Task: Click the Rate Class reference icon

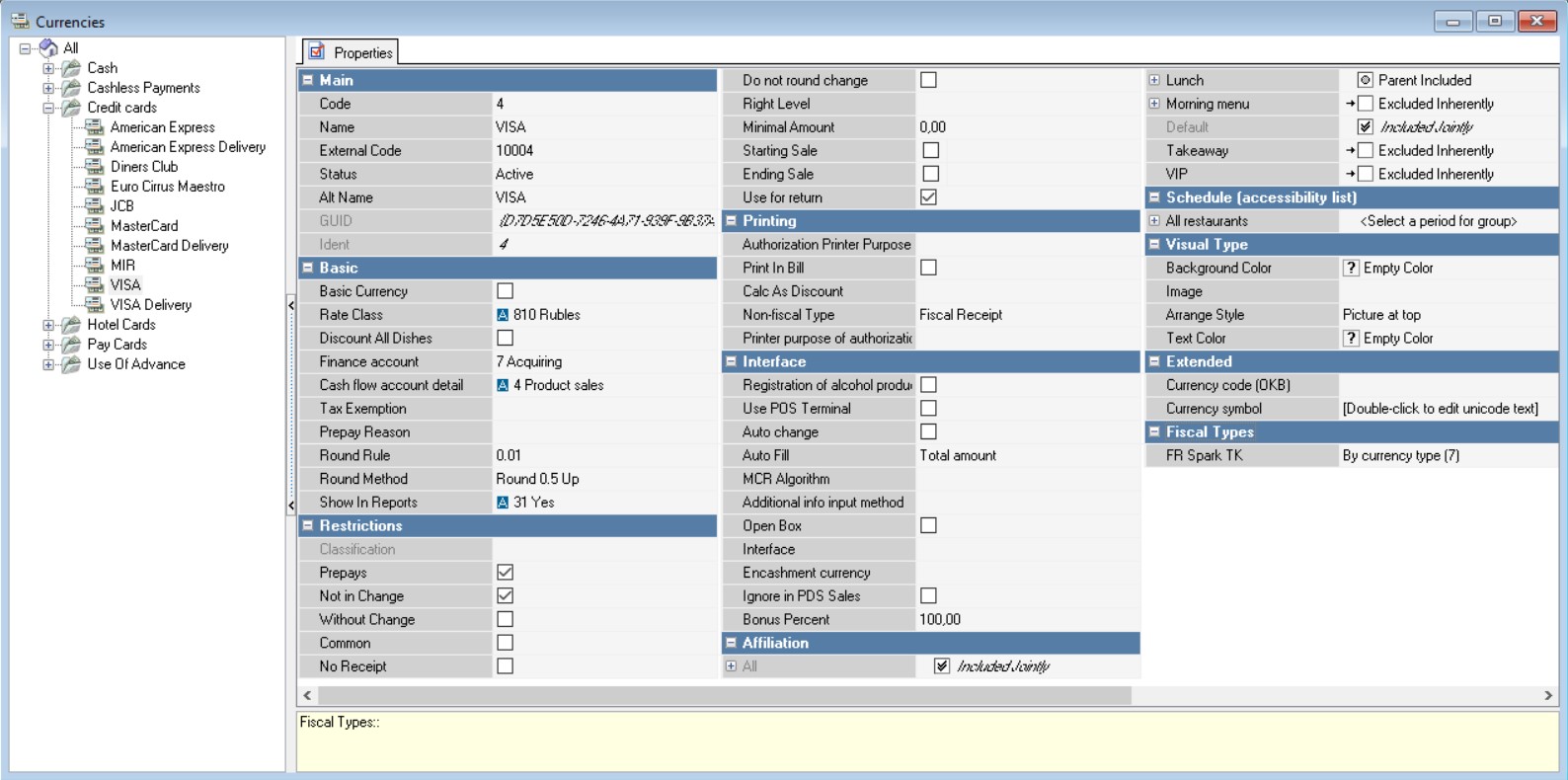Action: (503, 315)
